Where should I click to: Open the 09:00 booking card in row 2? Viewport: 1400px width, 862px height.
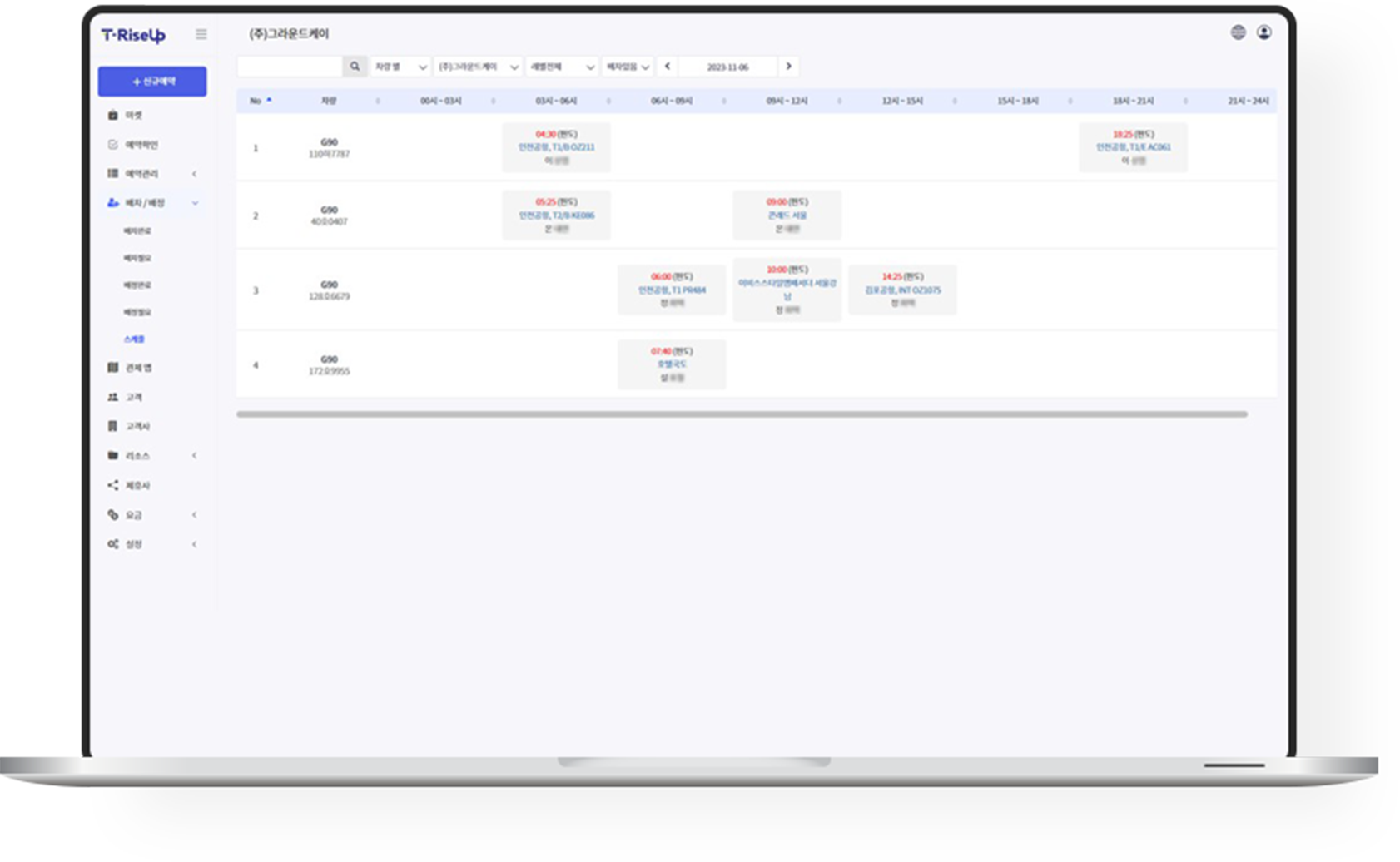(x=787, y=215)
